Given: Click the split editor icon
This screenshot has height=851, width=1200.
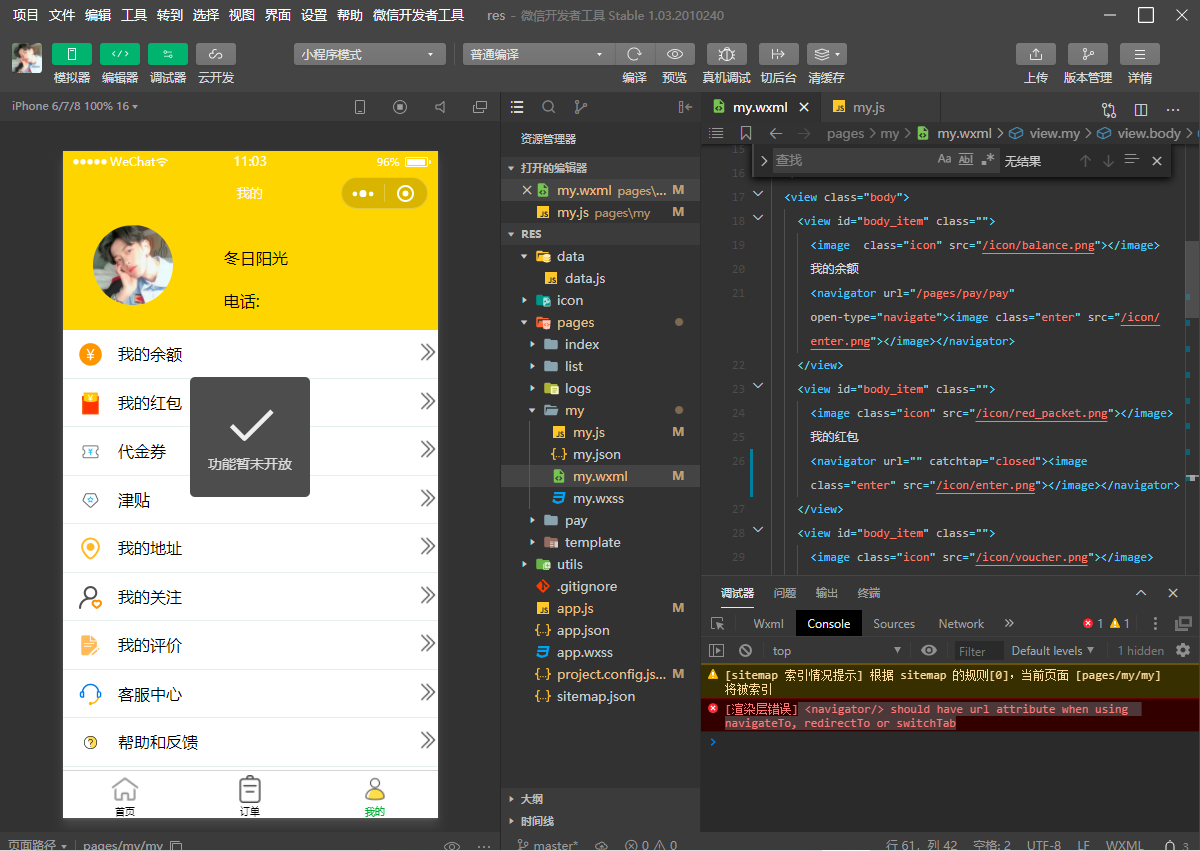Looking at the screenshot, I should pyautogui.click(x=1141, y=109).
